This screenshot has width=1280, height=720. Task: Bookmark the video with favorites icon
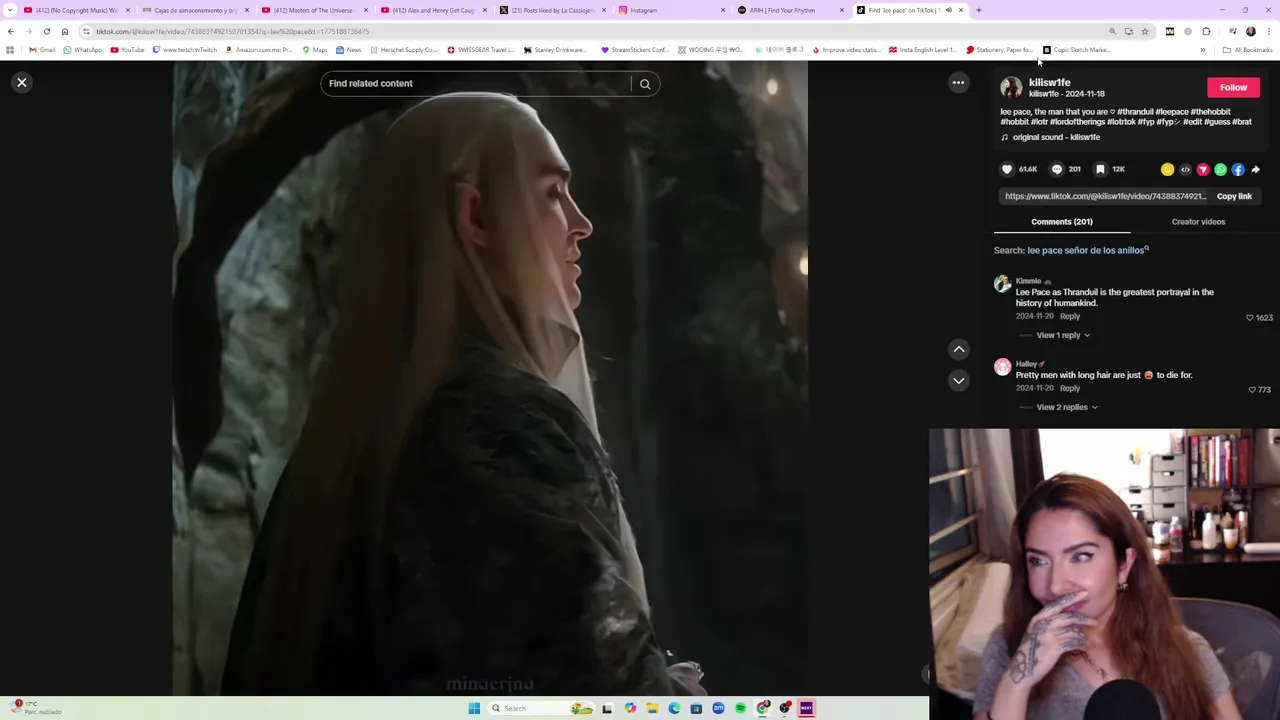coord(1100,169)
